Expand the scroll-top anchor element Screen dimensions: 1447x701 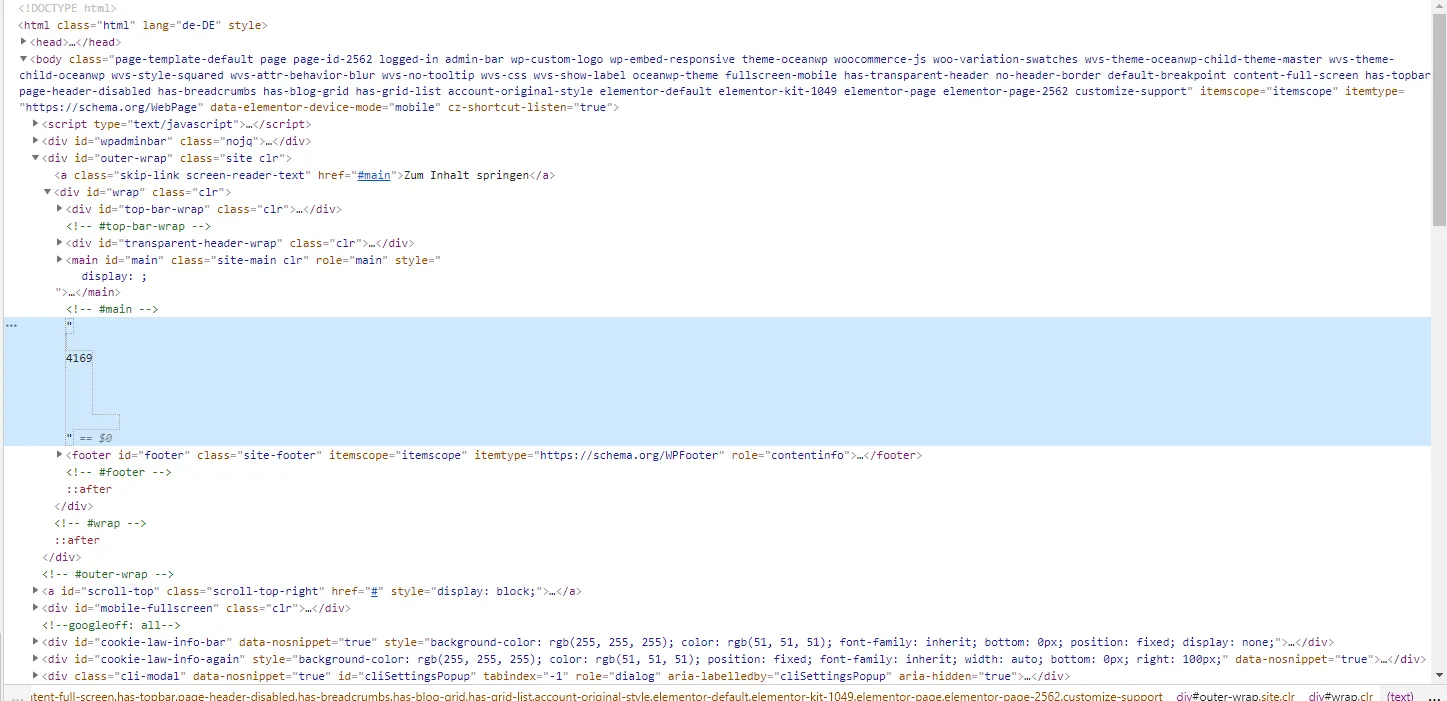click(x=35, y=591)
